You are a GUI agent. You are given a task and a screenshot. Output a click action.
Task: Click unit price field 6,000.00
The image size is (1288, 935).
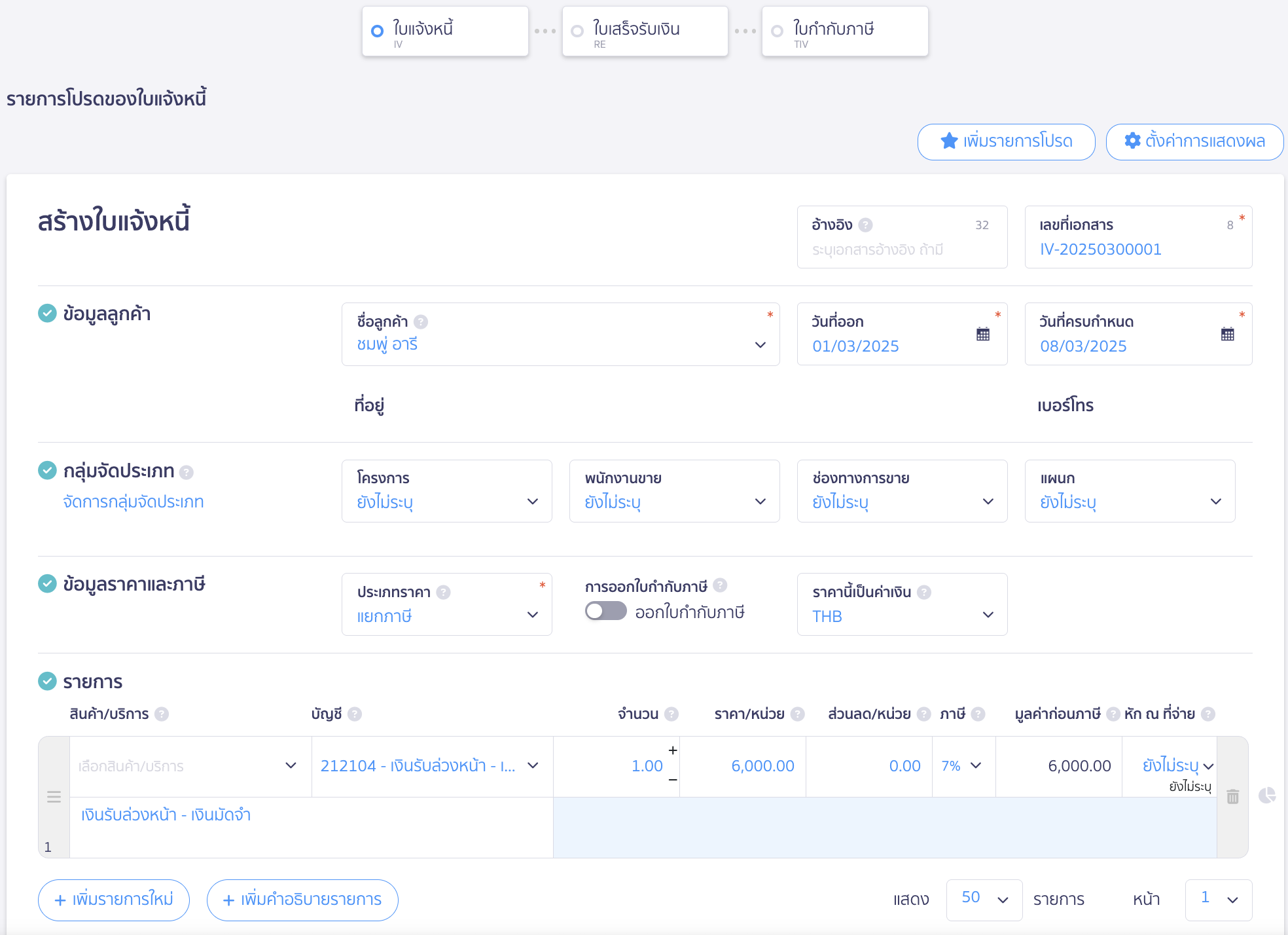click(x=743, y=766)
